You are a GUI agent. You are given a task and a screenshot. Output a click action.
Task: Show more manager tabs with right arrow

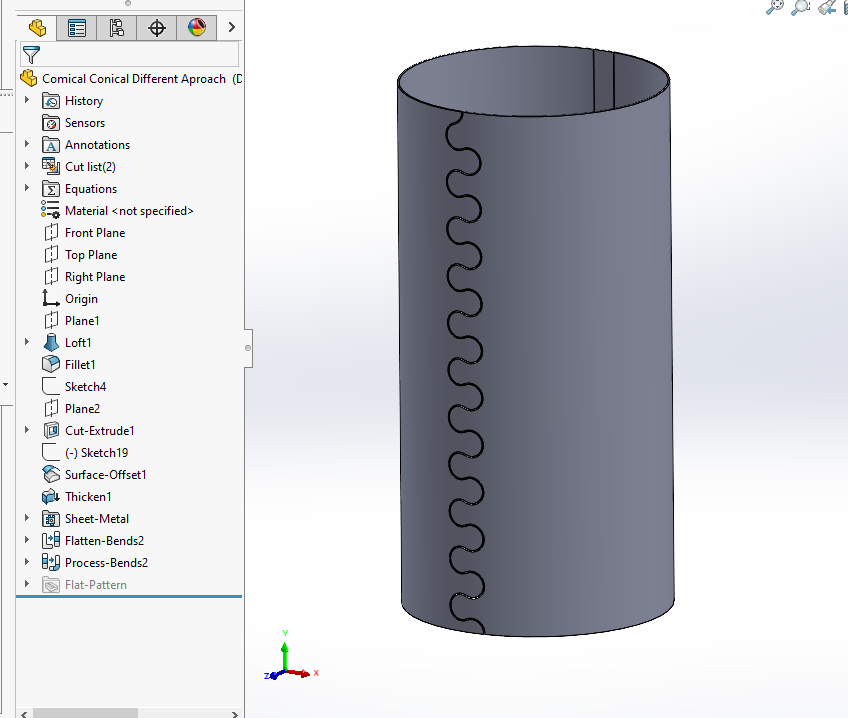point(232,28)
